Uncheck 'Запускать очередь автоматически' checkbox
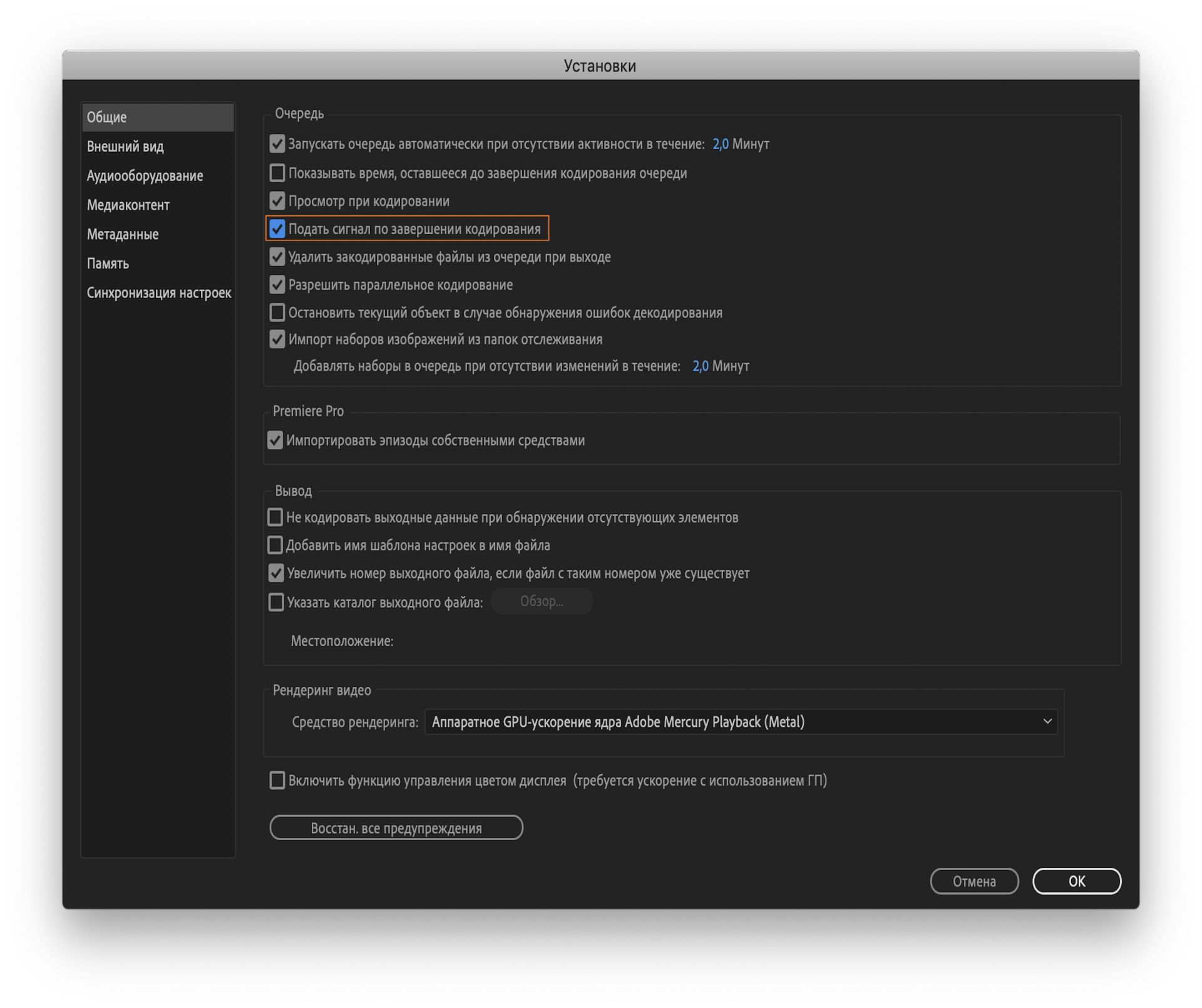This screenshot has width=1202, height=1008. pyautogui.click(x=277, y=144)
